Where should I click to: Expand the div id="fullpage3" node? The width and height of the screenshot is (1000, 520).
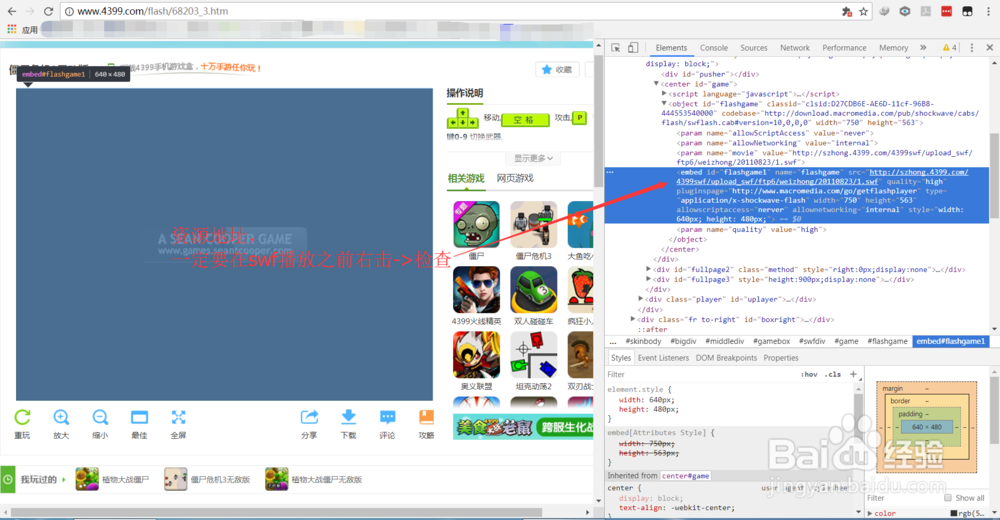649,279
